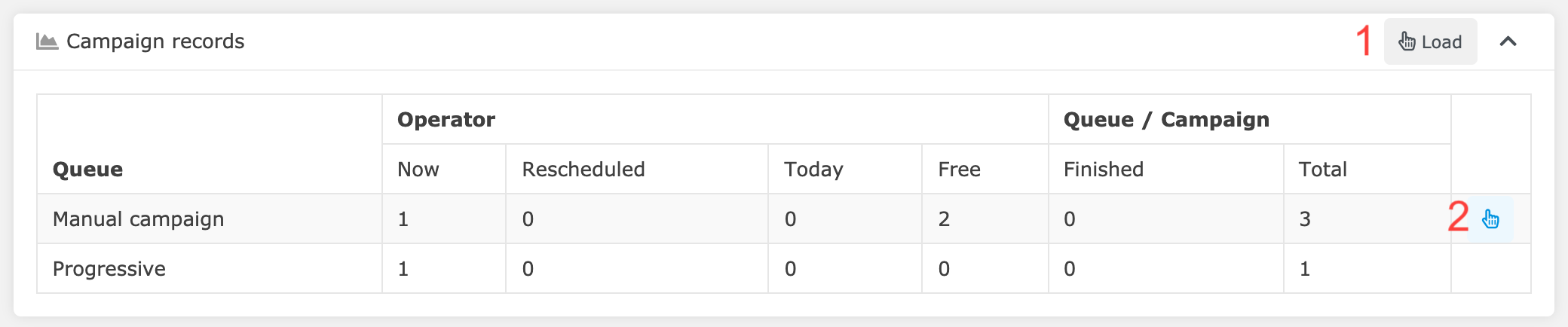1568x327 pixels.
Task: Click the hand icon inside Load button
Action: point(1407,41)
